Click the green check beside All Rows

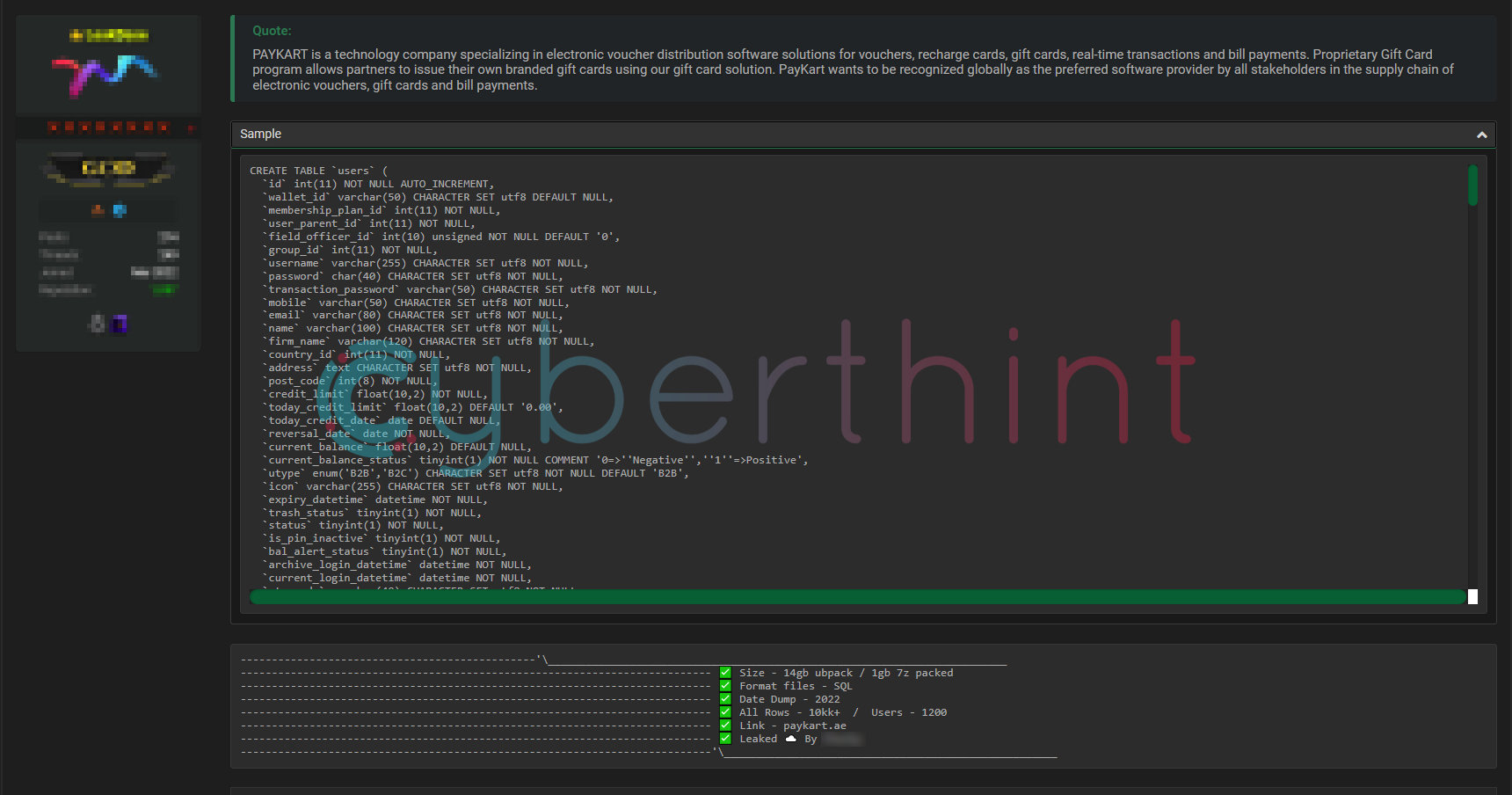pos(725,712)
